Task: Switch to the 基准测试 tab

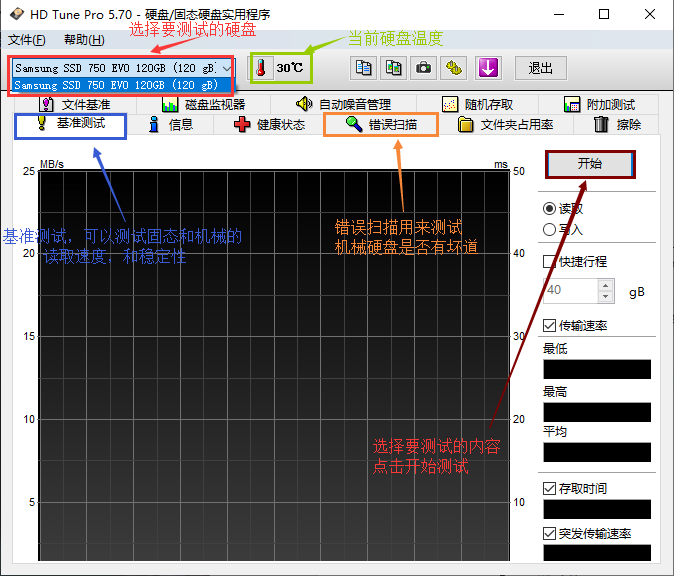Action: click(70, 124)
